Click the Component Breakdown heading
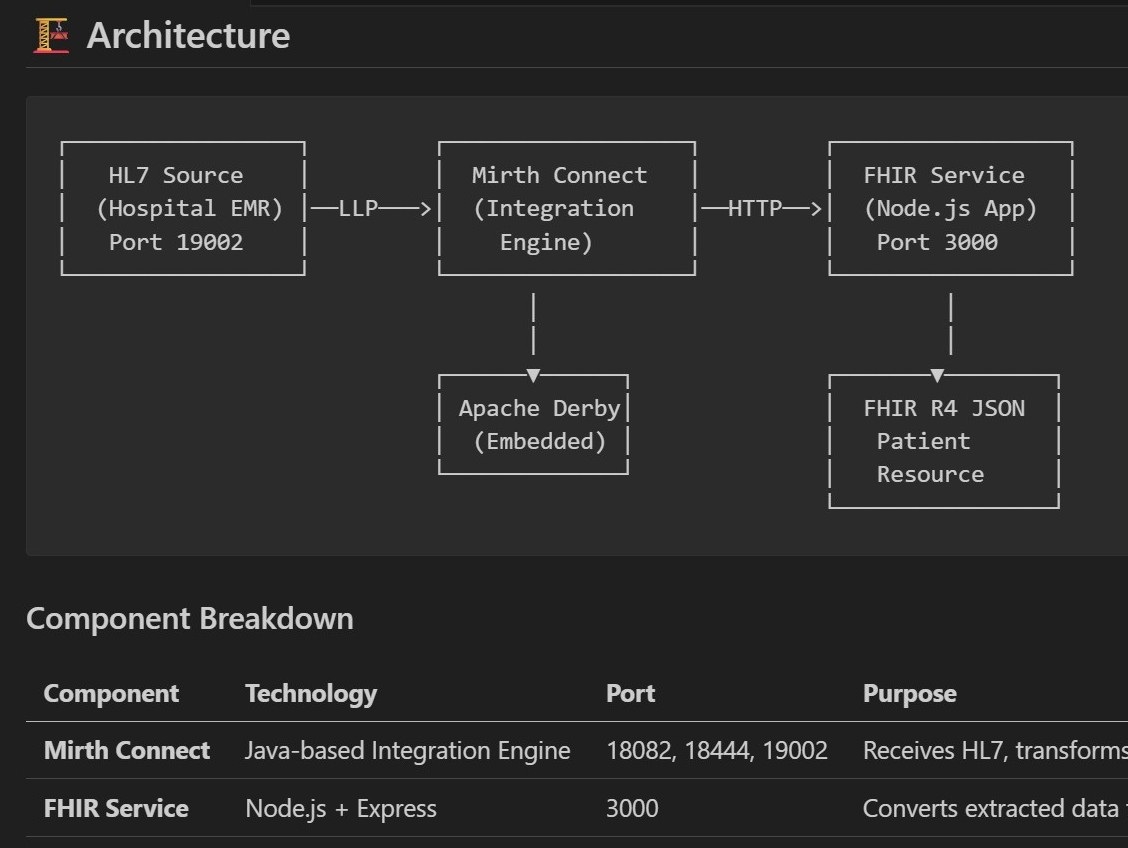 189,618
